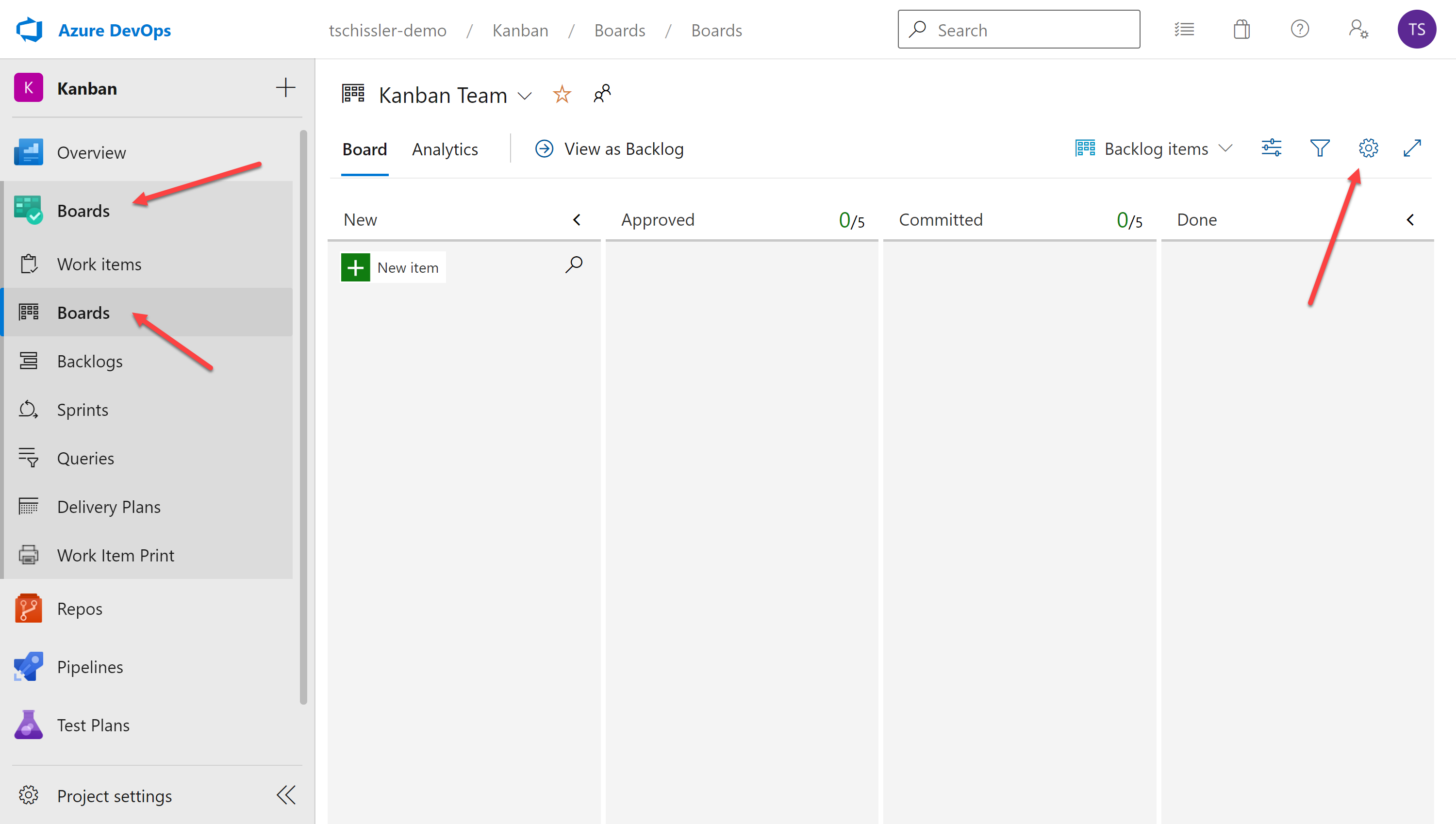Click the Backlogs stacked-lines icon
The width and height of the screenshot is (1456, 824).
[x=28, y=361]
